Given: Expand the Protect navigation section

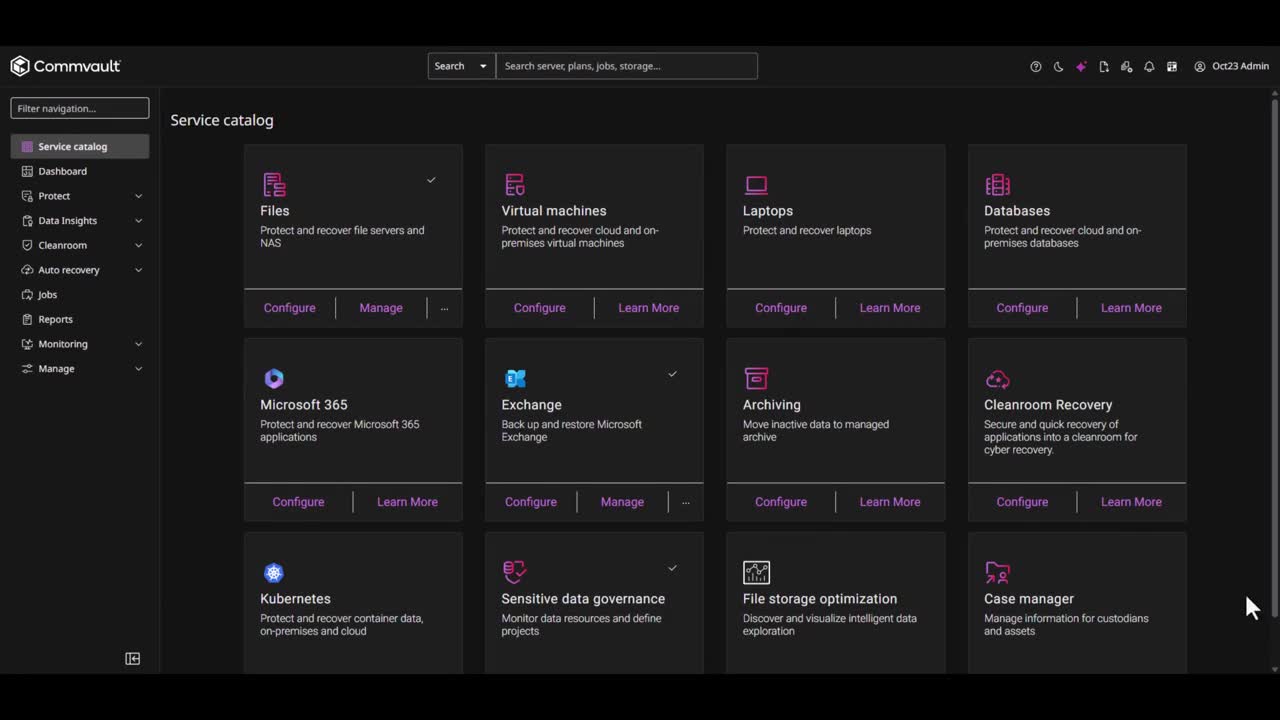Looking at the screenshot, I should tap(138, 196).
